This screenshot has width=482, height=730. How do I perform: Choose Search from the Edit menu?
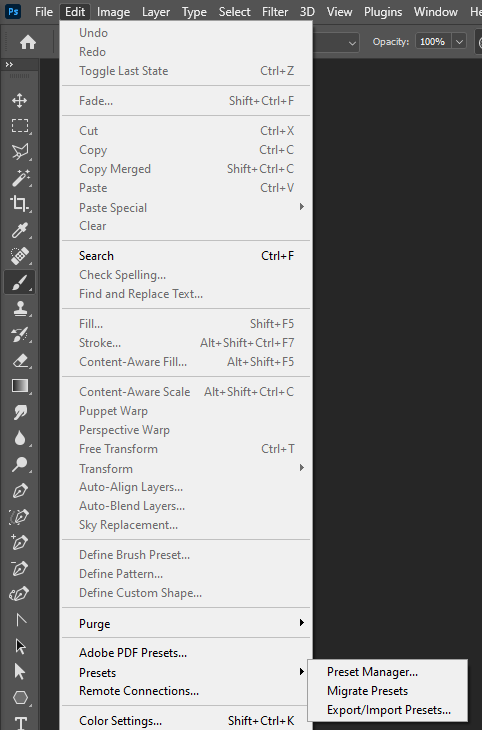[186, 256]
